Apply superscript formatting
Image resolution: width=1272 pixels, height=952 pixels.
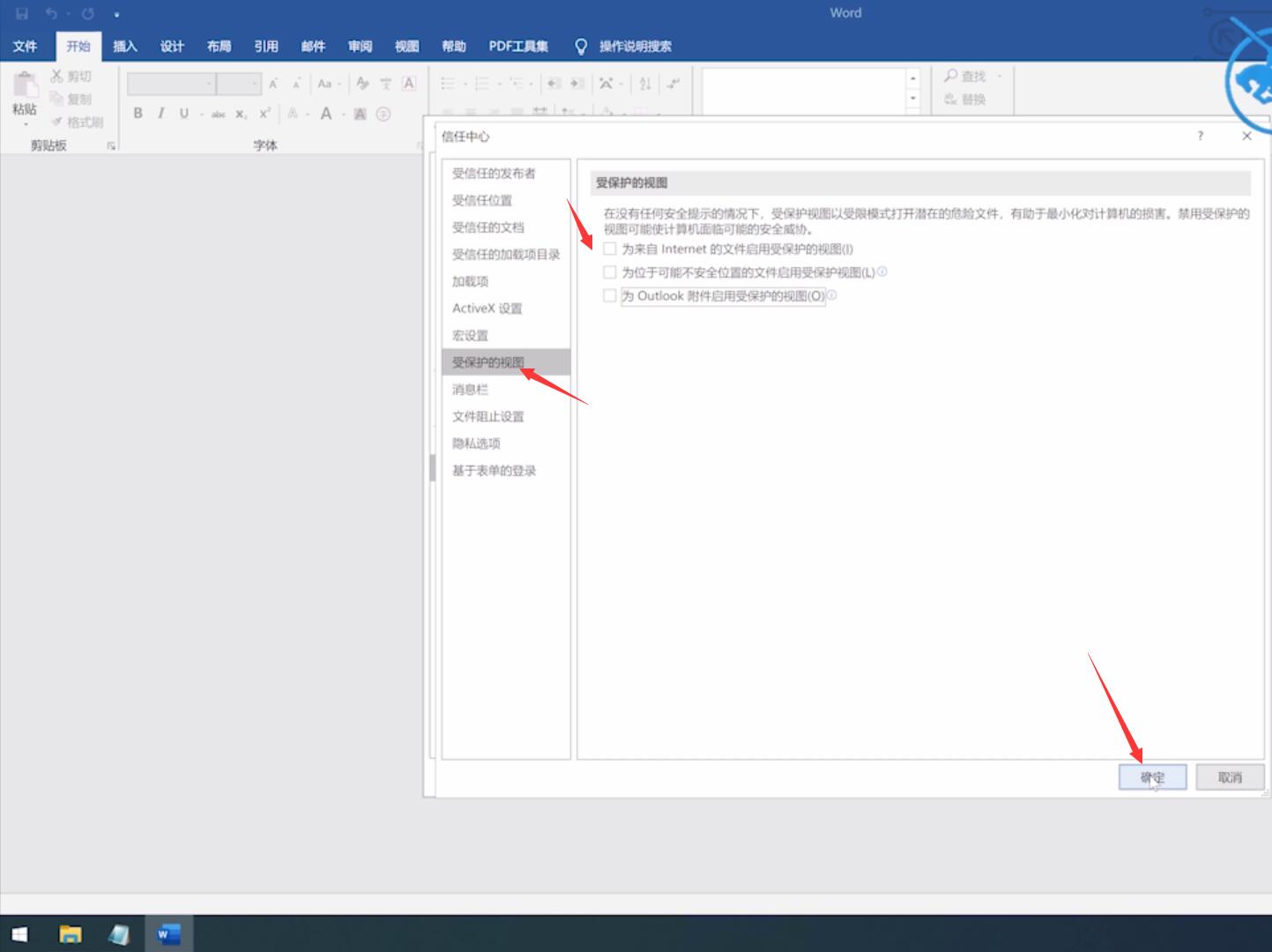(x=264, y=113)
